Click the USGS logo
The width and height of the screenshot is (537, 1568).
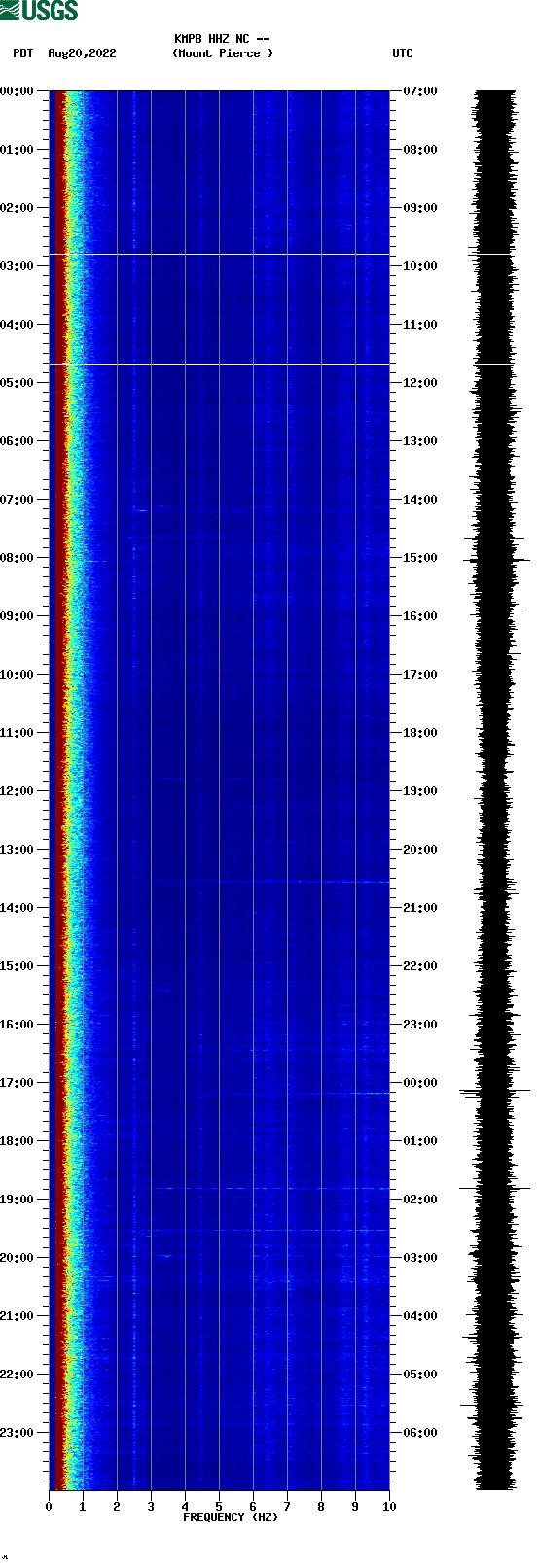tap(39, 11)
